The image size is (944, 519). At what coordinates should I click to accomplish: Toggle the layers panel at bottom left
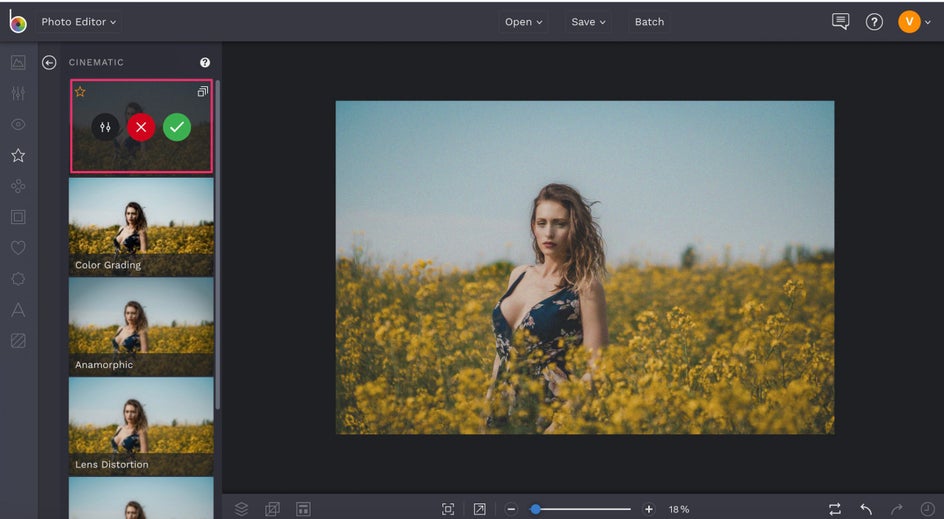241,509
